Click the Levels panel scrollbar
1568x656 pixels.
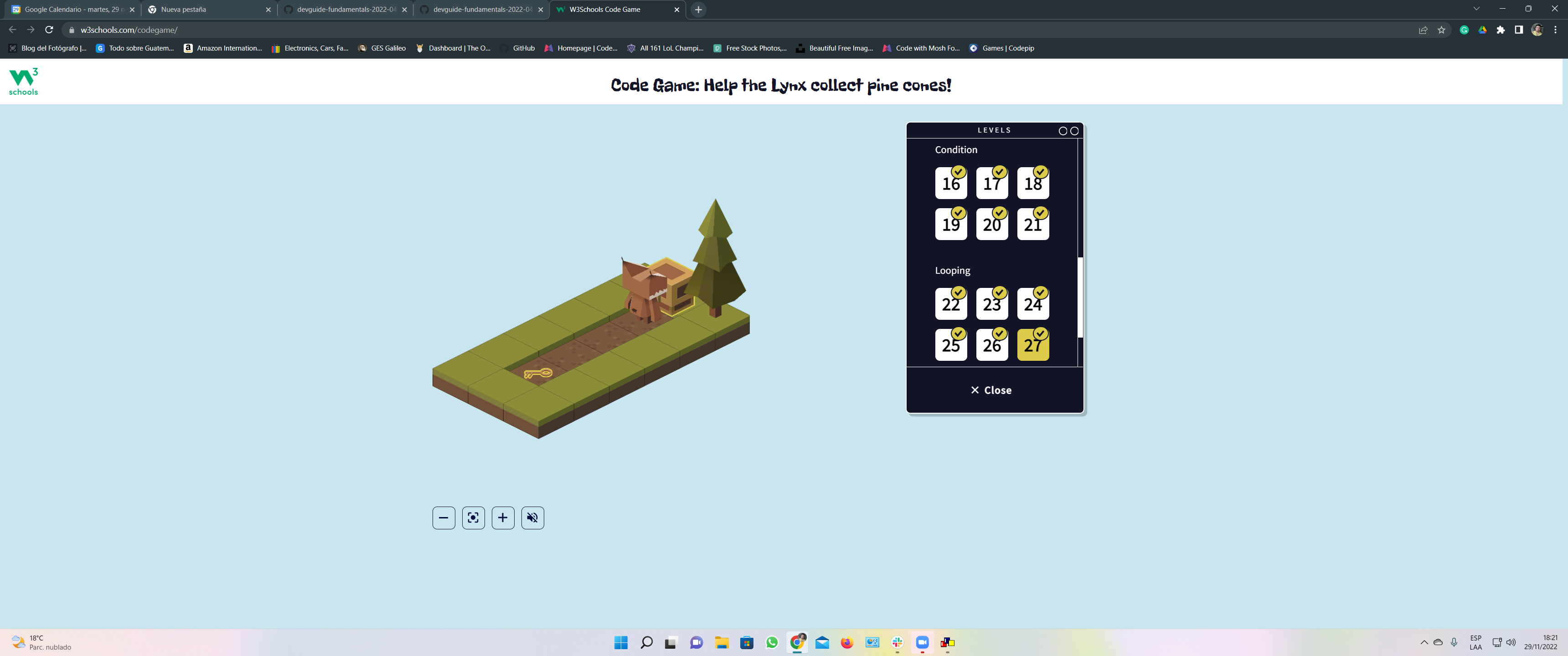pos(1080,297)
